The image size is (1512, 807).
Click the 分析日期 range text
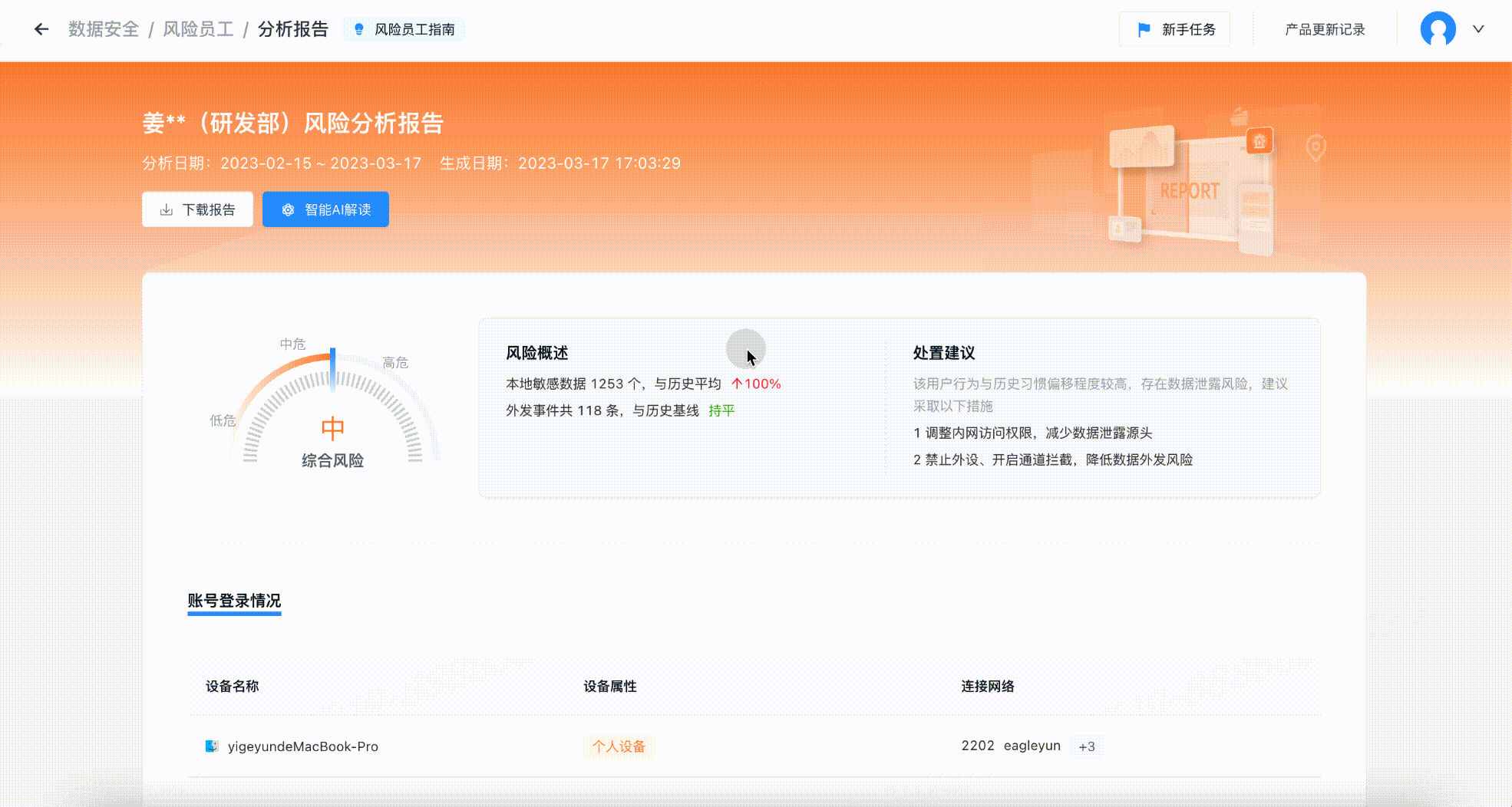click(282, 163)
